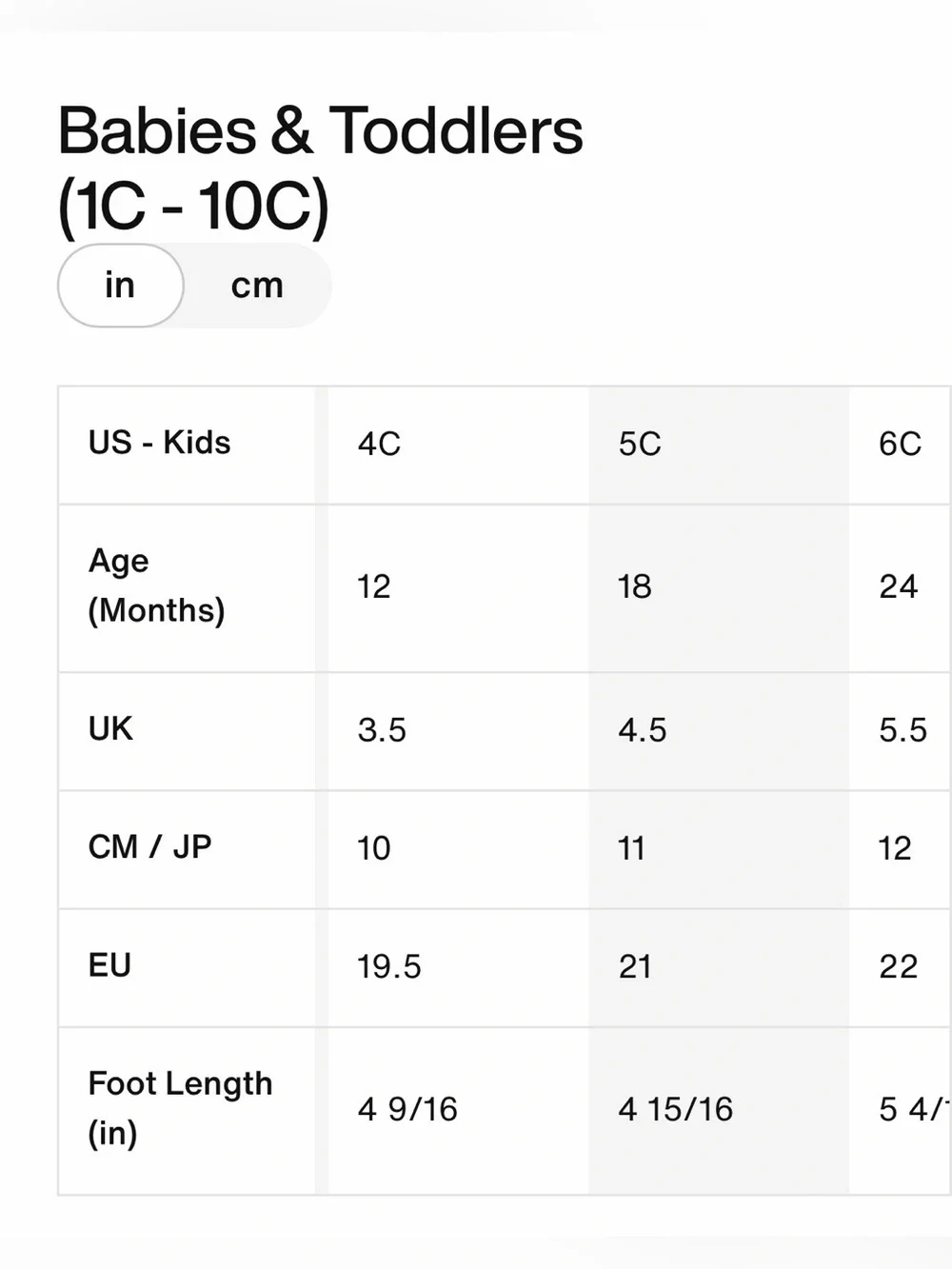Select the in unit option
The width and height of the screenshot is (952, 1269).
click(x=121, y=286)
